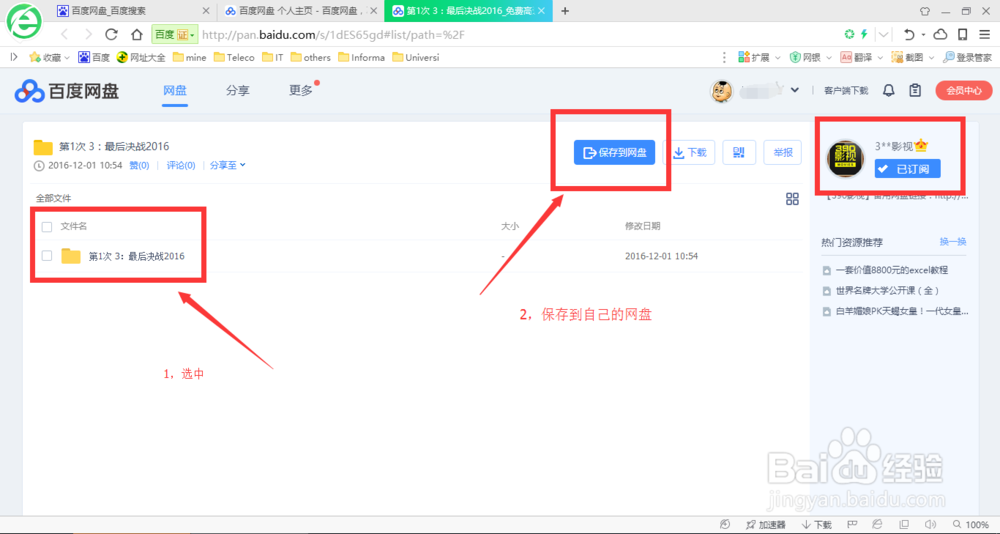Open the address bar history dropdown chevron

(x=884, y=34)
